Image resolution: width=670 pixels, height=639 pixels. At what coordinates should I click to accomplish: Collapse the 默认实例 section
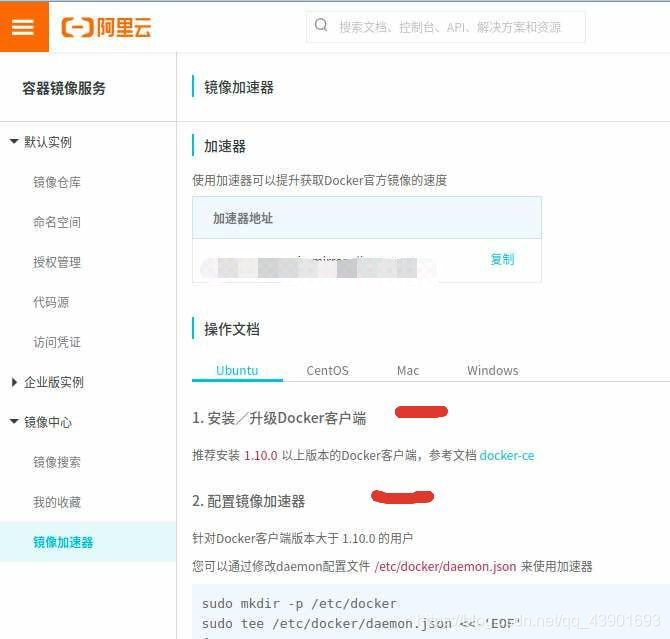coord(14,141)
